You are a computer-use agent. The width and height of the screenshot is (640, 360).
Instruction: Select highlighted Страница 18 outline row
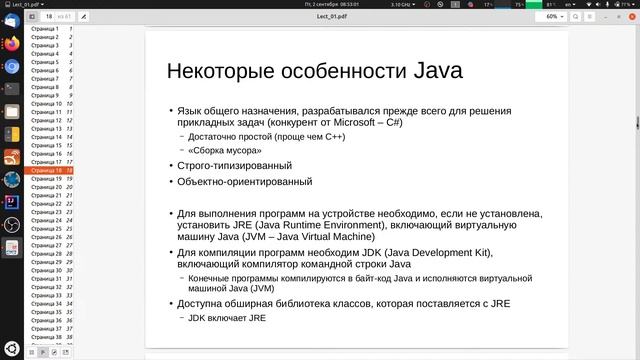[49, 170]
